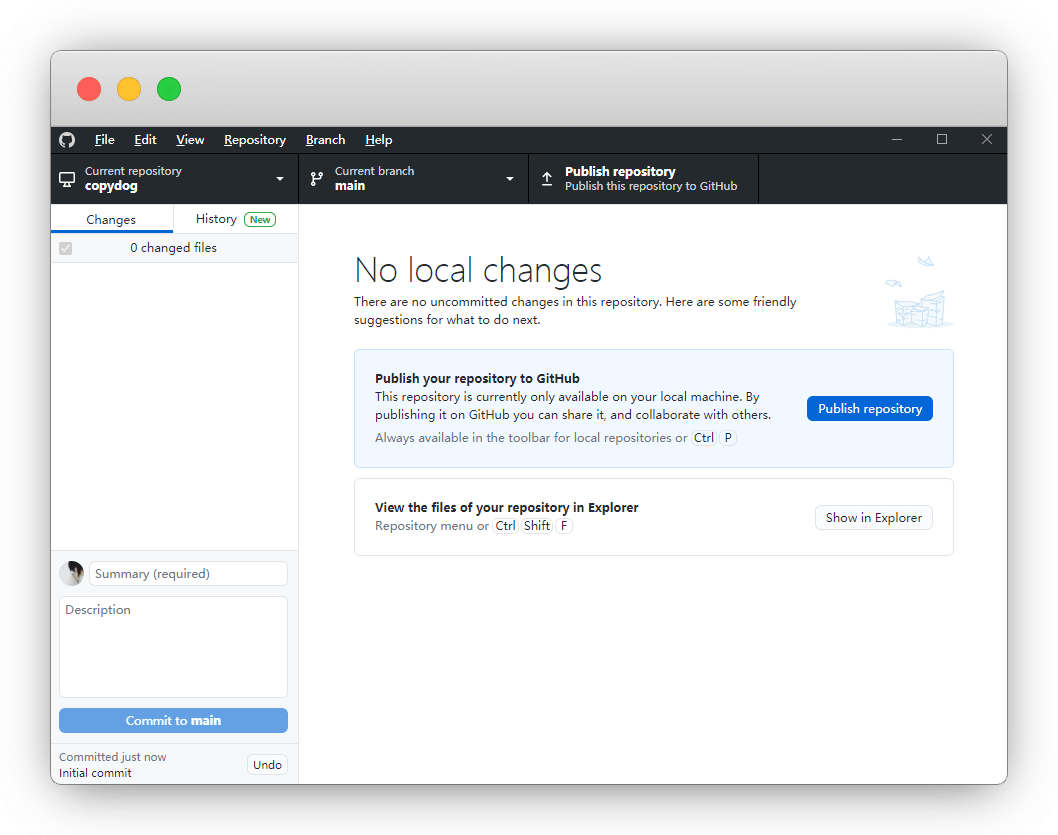Select the Changes tab
The image size is (1058, 835).
click(111, 219)
